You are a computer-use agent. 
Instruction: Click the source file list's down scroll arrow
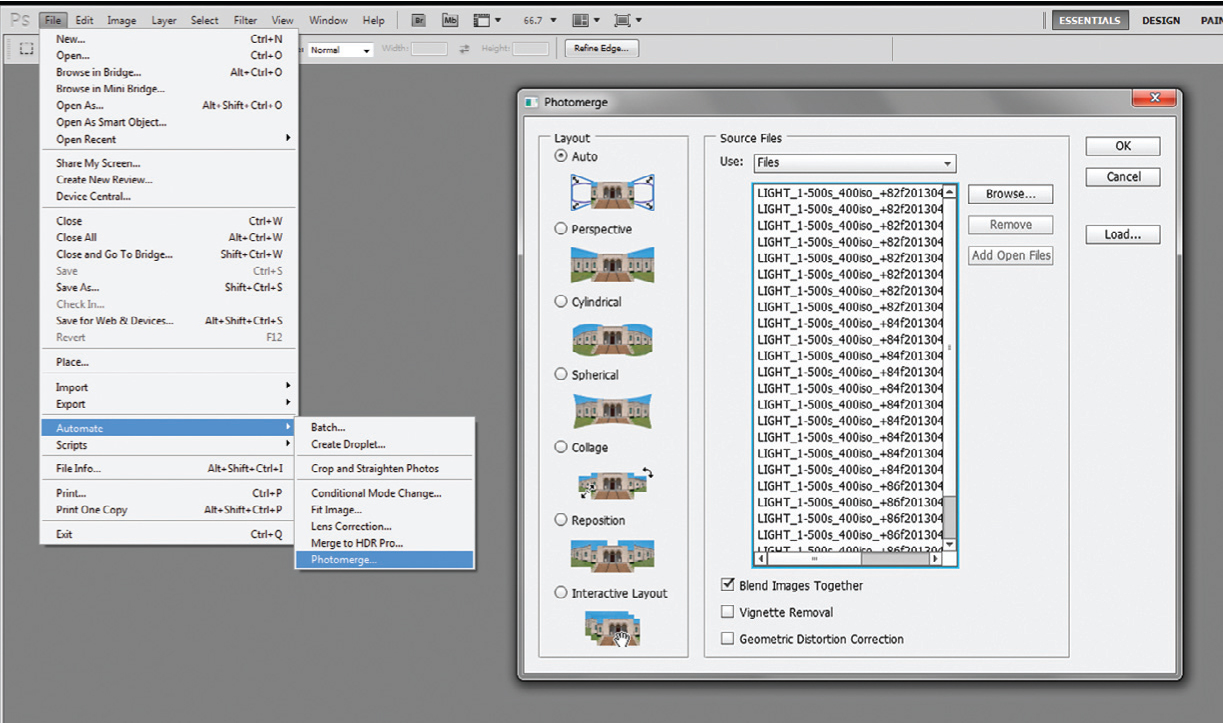click(950, 545)
